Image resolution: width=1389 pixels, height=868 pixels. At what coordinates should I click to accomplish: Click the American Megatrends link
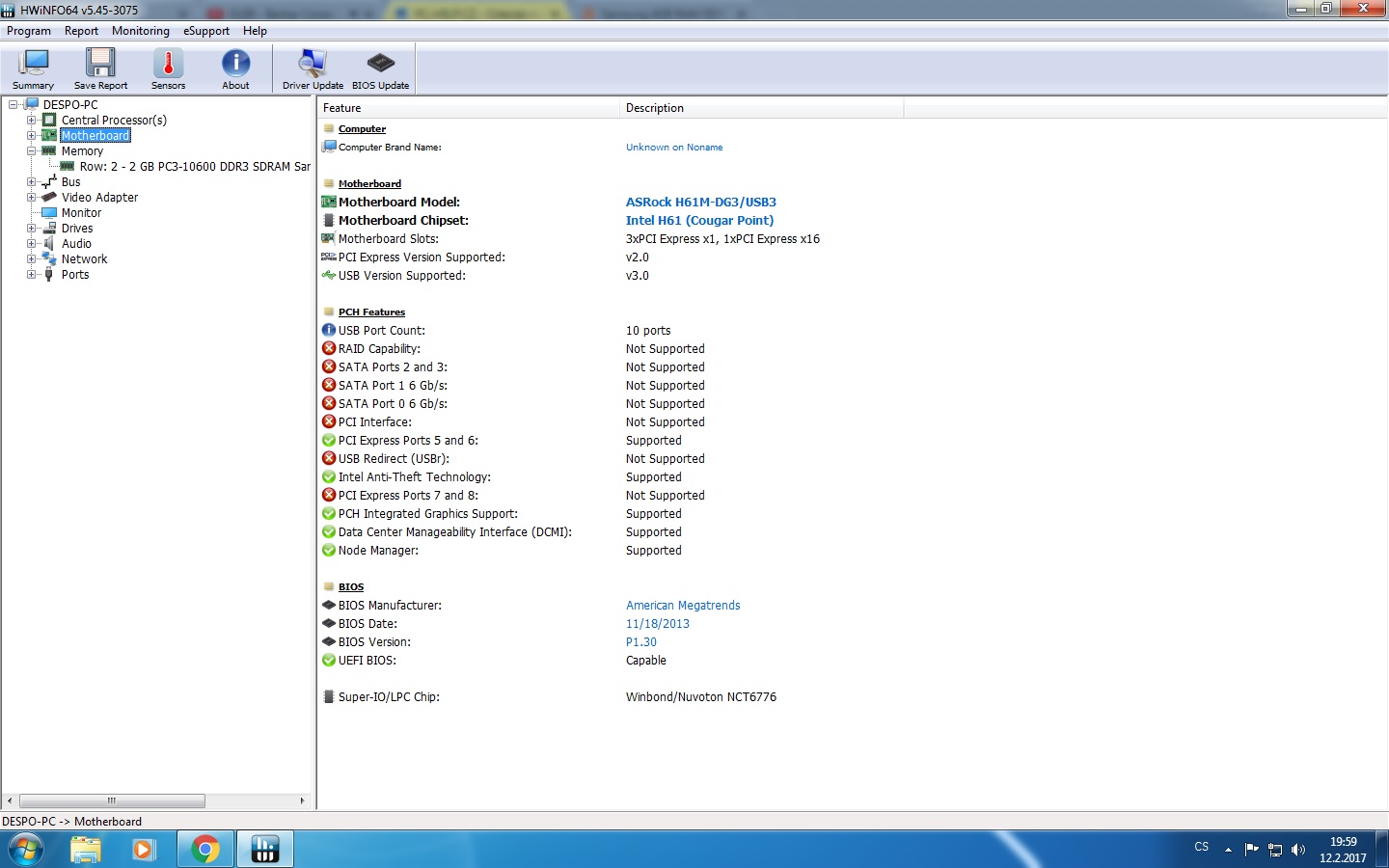683,606
